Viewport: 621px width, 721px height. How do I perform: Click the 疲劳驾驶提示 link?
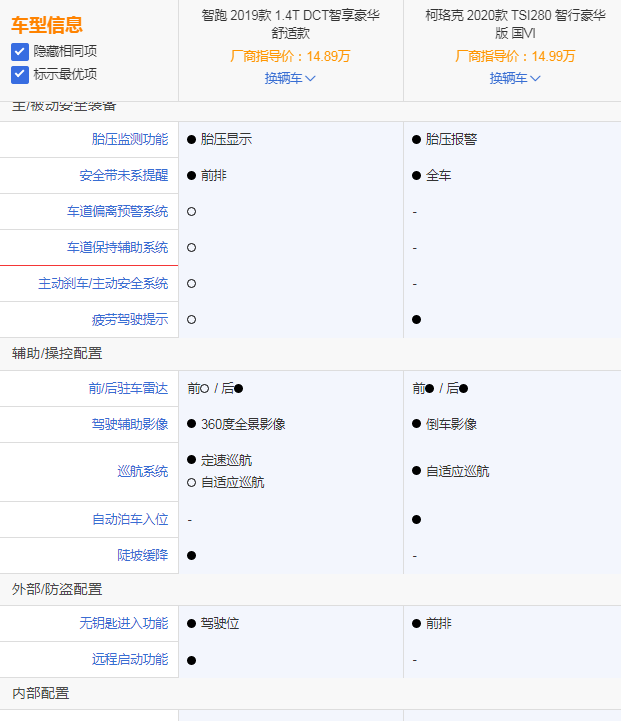130,319
